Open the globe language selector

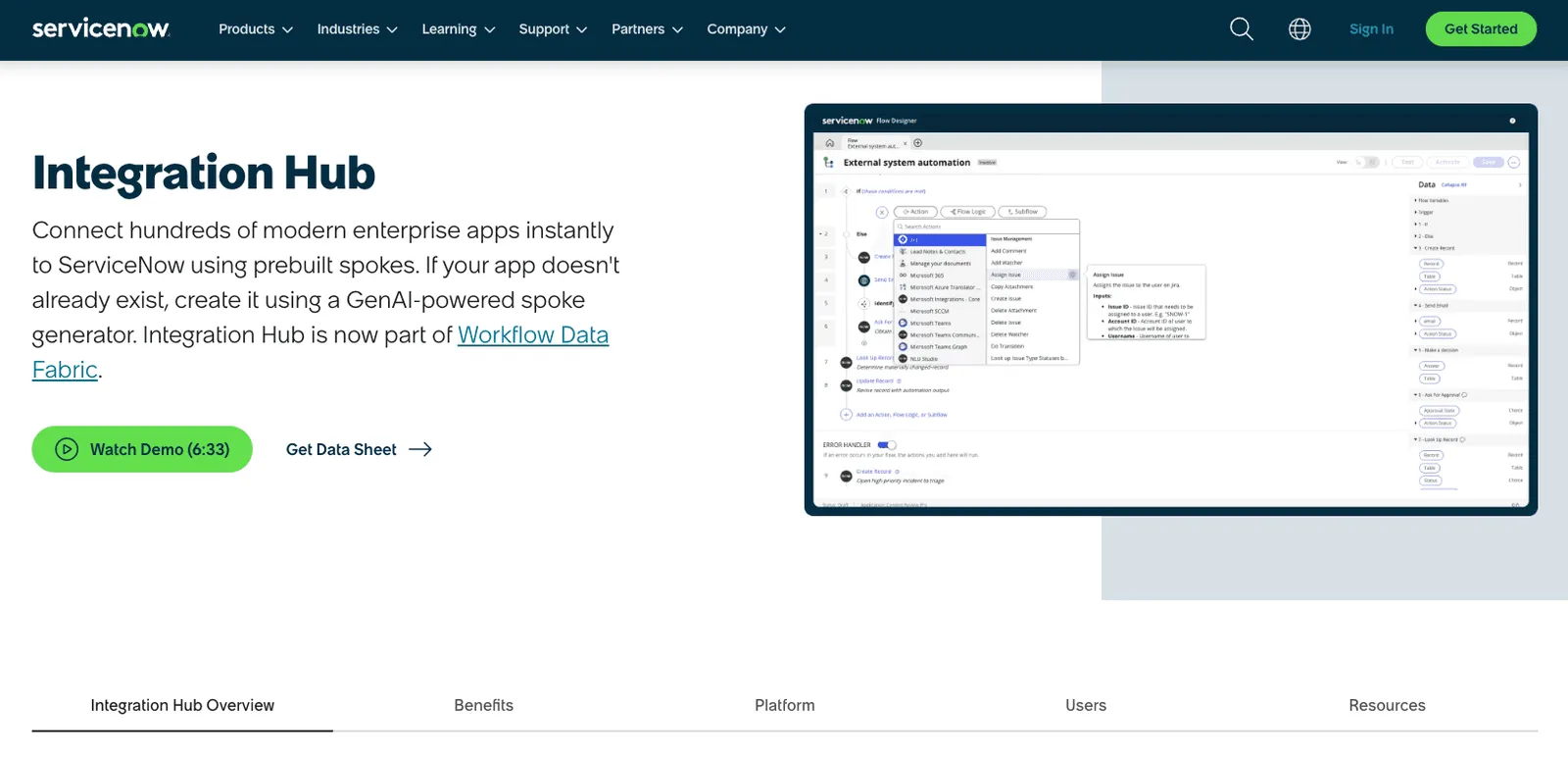tap(1299, 29)
